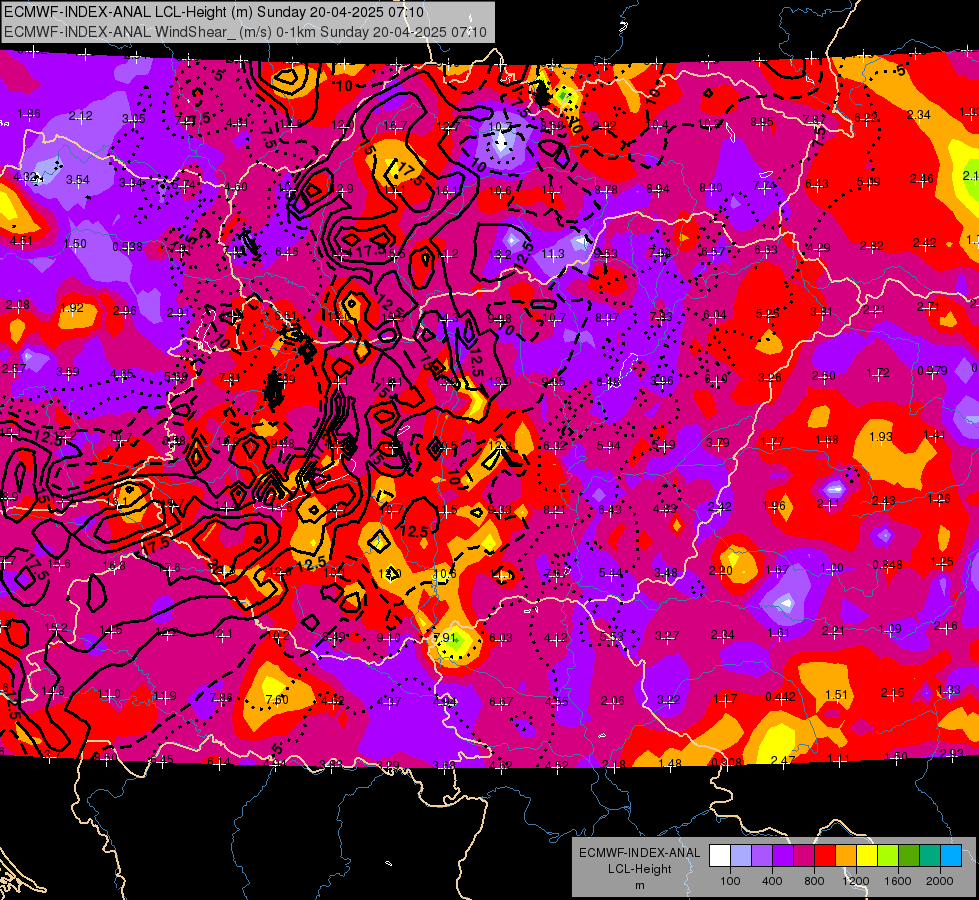Click the map value 5.53

coord(611,636)
